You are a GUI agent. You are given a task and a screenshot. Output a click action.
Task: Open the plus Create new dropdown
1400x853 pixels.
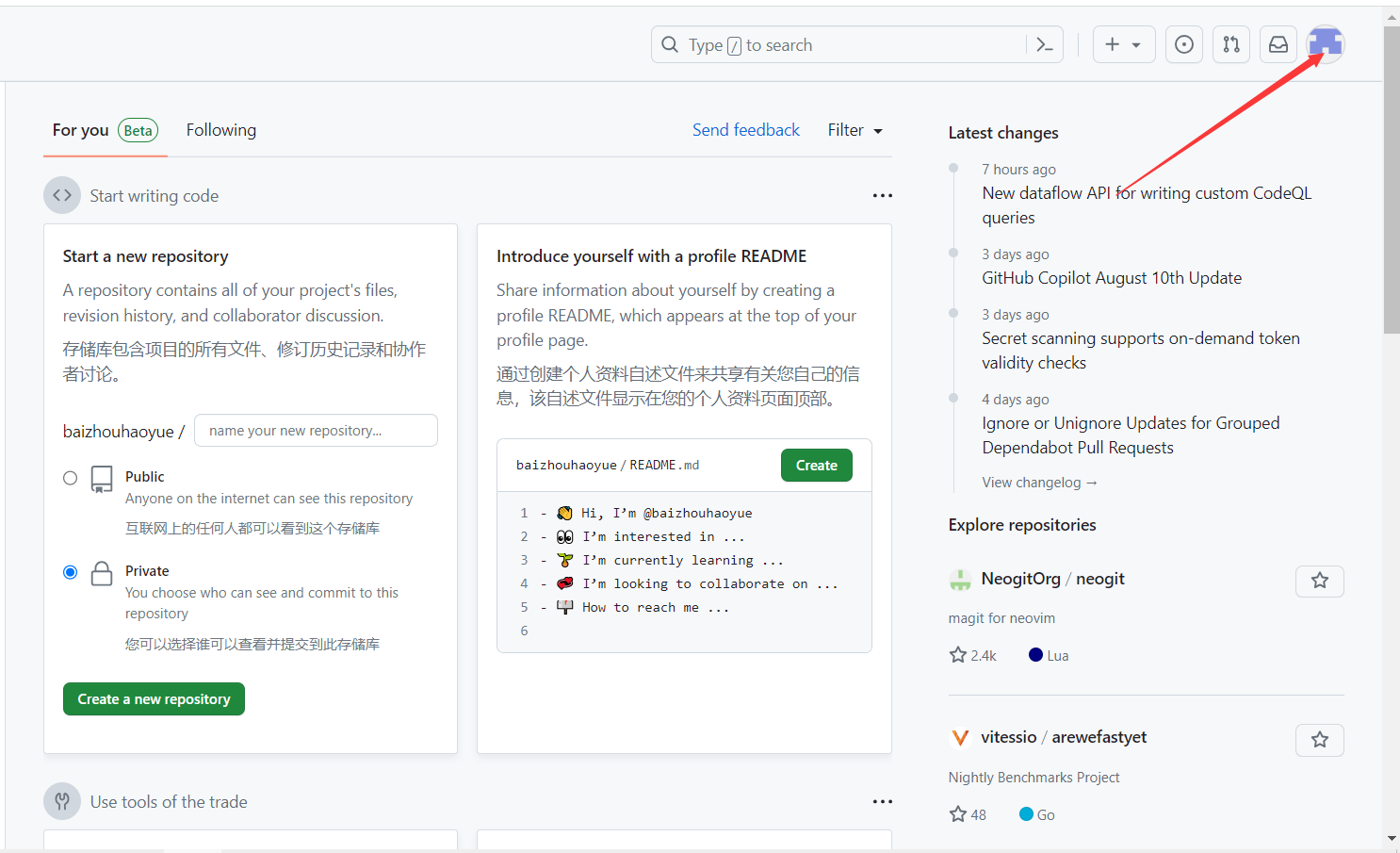tap(1124, 44)
